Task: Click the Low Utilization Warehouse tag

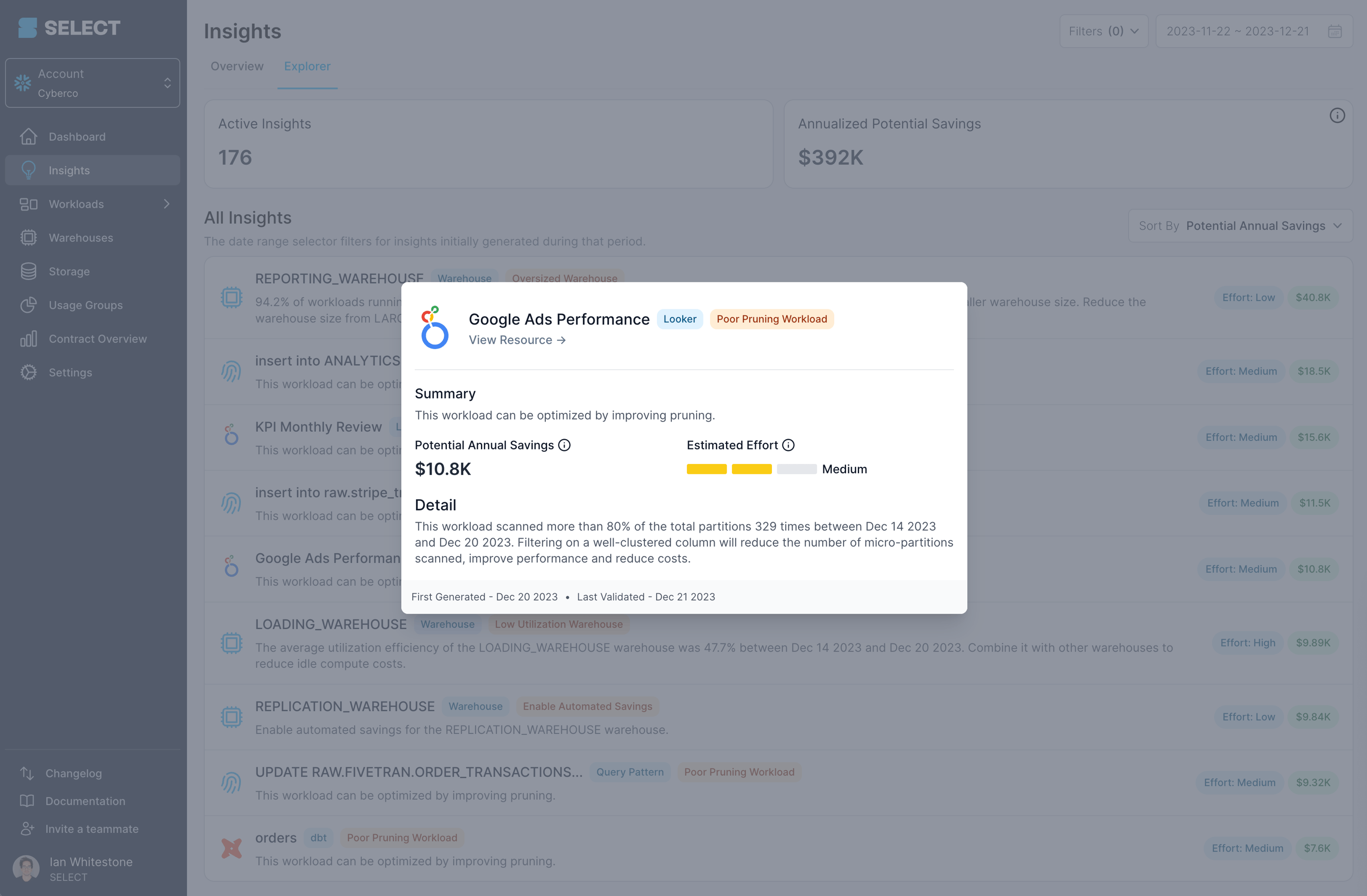Action: (558, 624)
